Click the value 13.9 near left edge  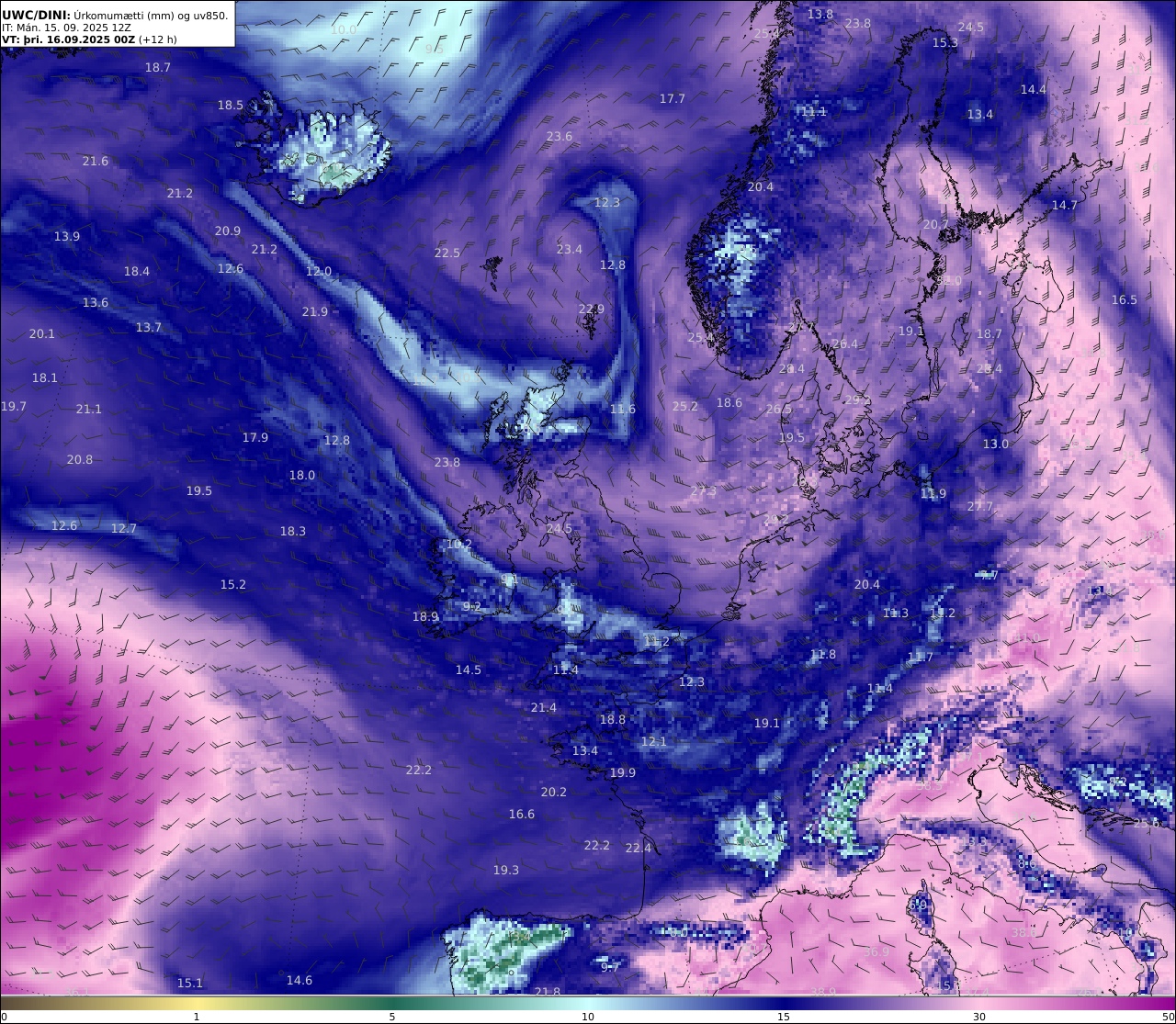[x=67, y=237]
